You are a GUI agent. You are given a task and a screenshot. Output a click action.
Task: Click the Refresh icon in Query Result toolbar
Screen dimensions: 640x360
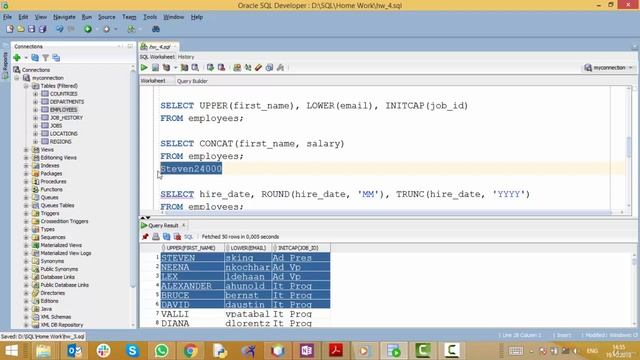tap(167, 236)
